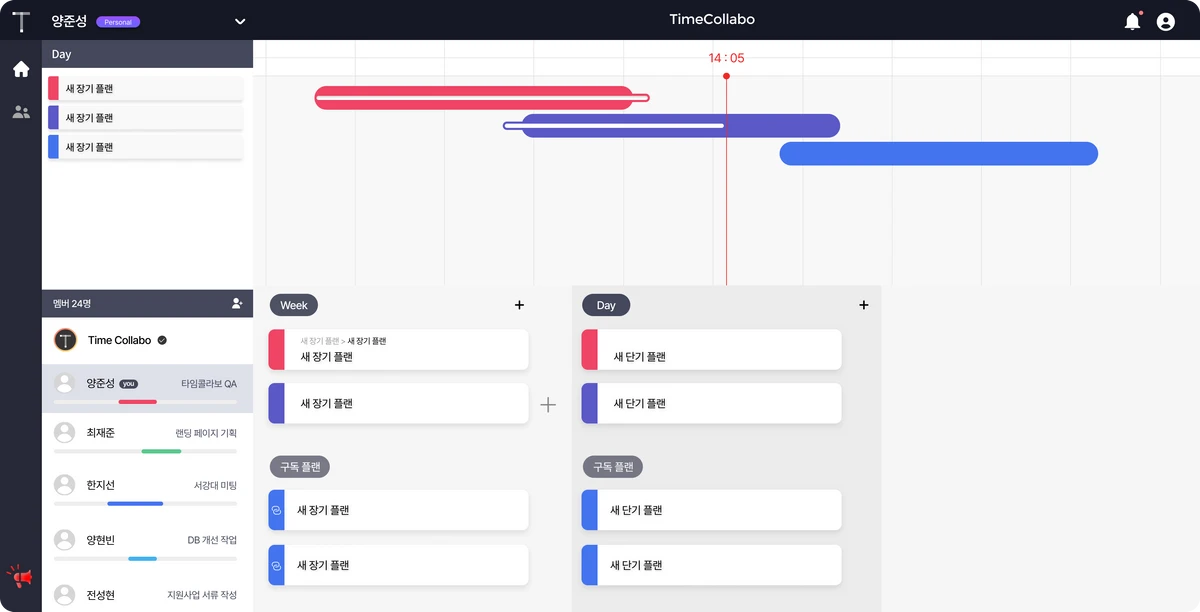Click link icon on first subscribed Week plan

tap(277, 510)
